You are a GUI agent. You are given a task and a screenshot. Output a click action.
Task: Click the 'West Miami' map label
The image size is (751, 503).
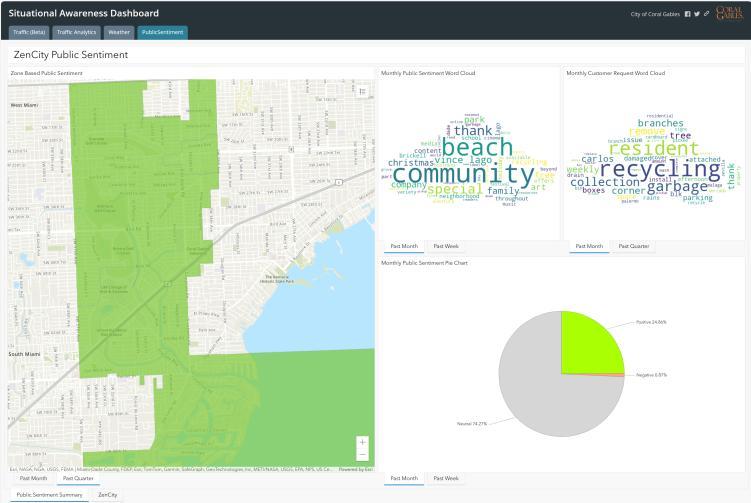coord(24,105)
